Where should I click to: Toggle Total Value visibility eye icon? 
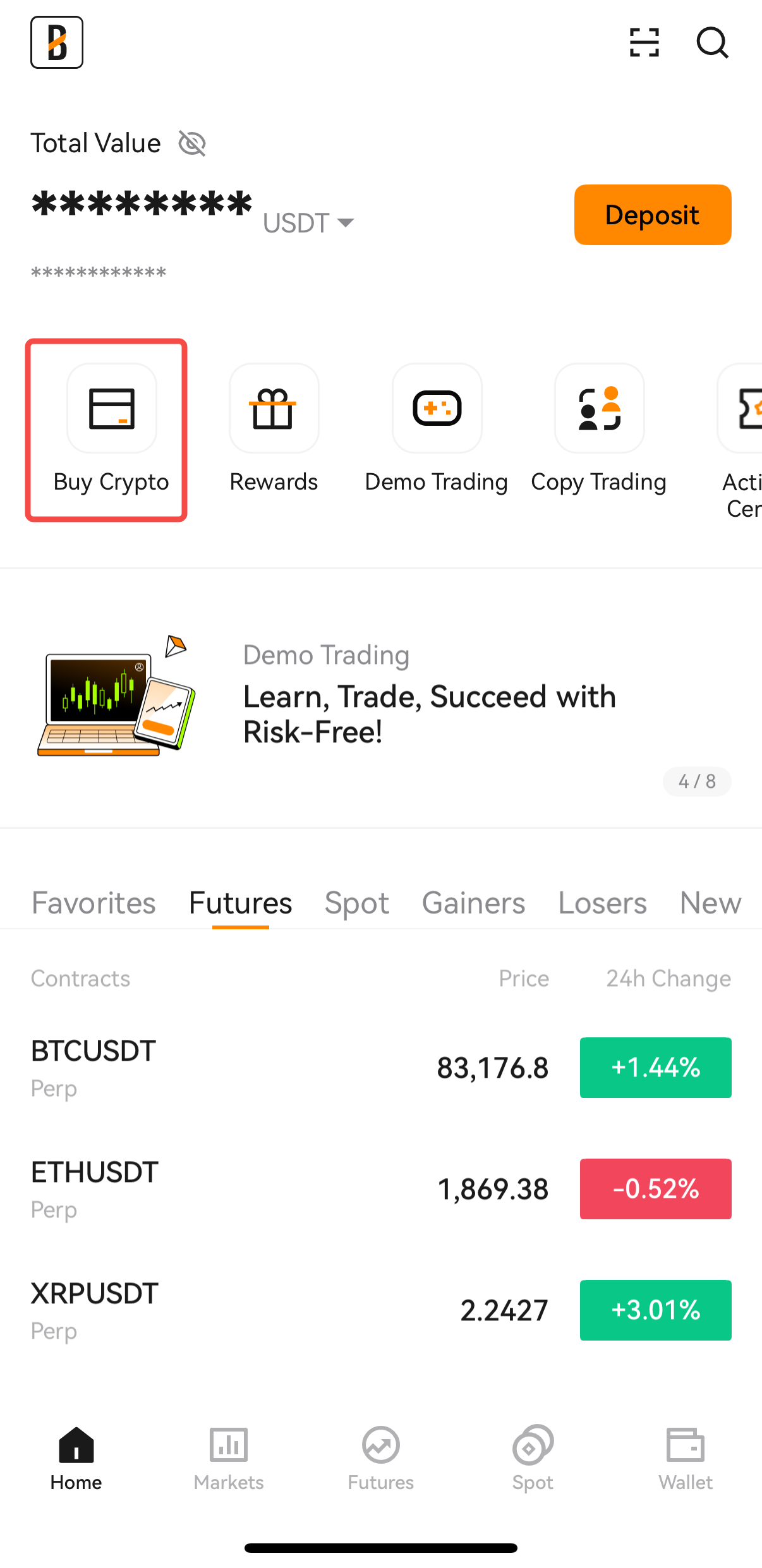(192, 143)
